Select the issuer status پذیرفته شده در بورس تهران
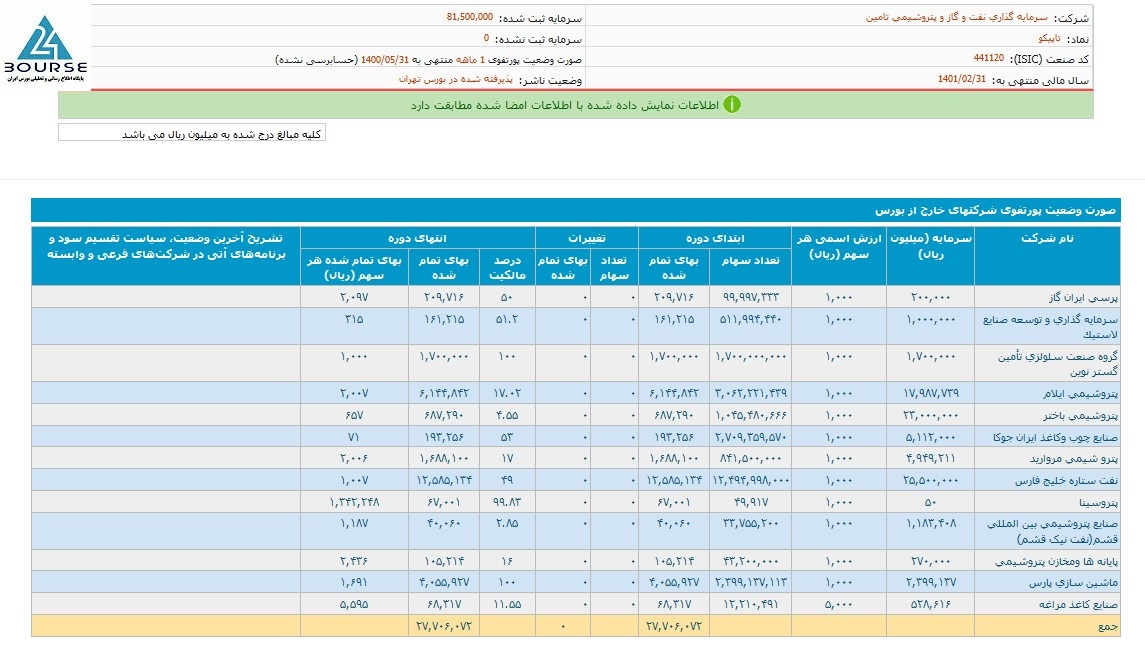 456,79
